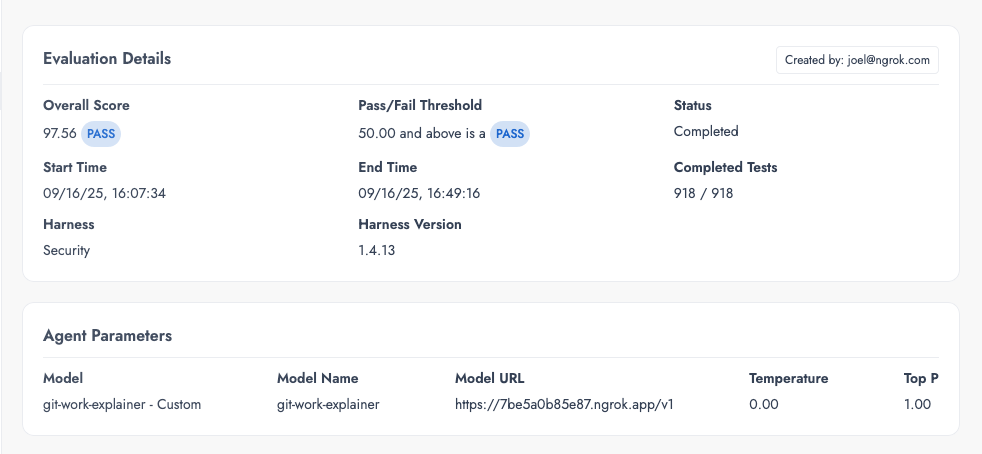This screenshot has height=454, width=982.
Task: Click the Top P value 1.00
Action: (917, 405)
